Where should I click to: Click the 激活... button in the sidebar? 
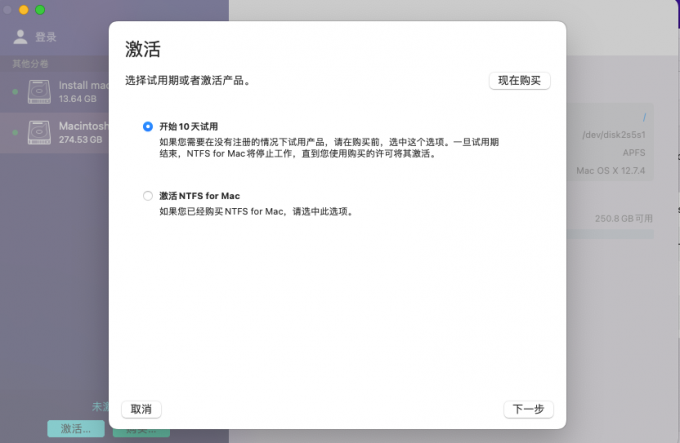tap(76, 429)
